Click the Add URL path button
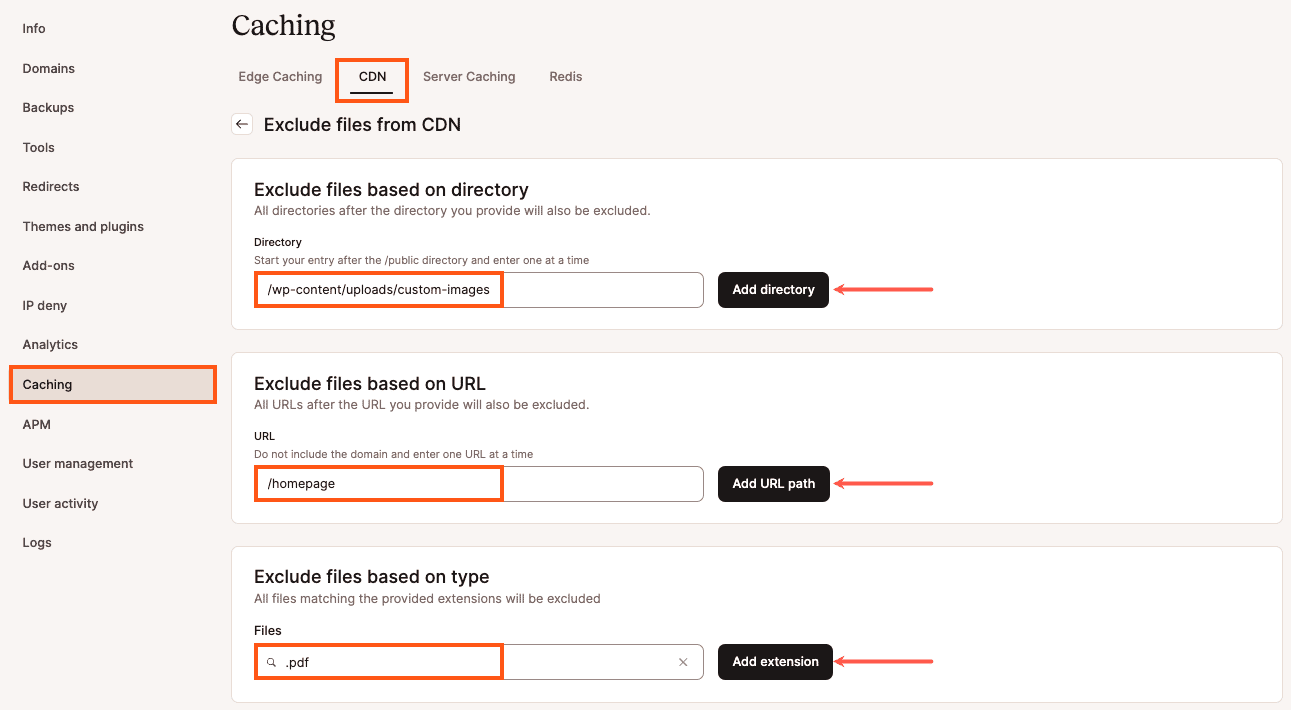The width and height of the screenshot is (1291, 710). click(x=773, y=484)
